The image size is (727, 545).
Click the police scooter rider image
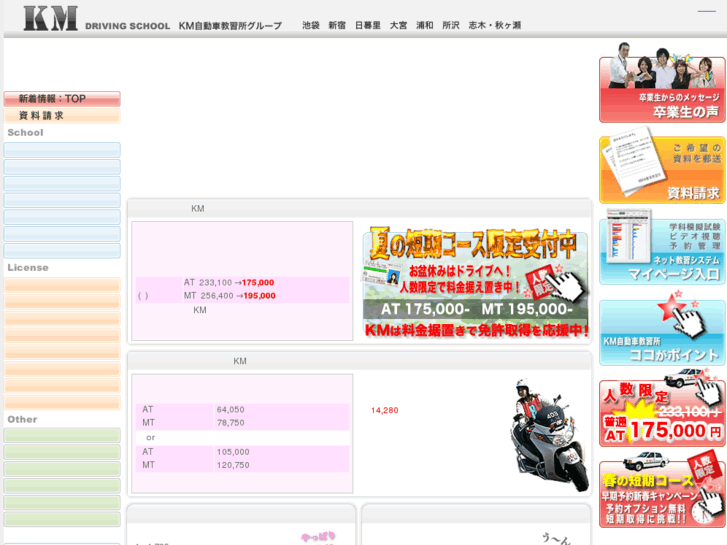550,435
